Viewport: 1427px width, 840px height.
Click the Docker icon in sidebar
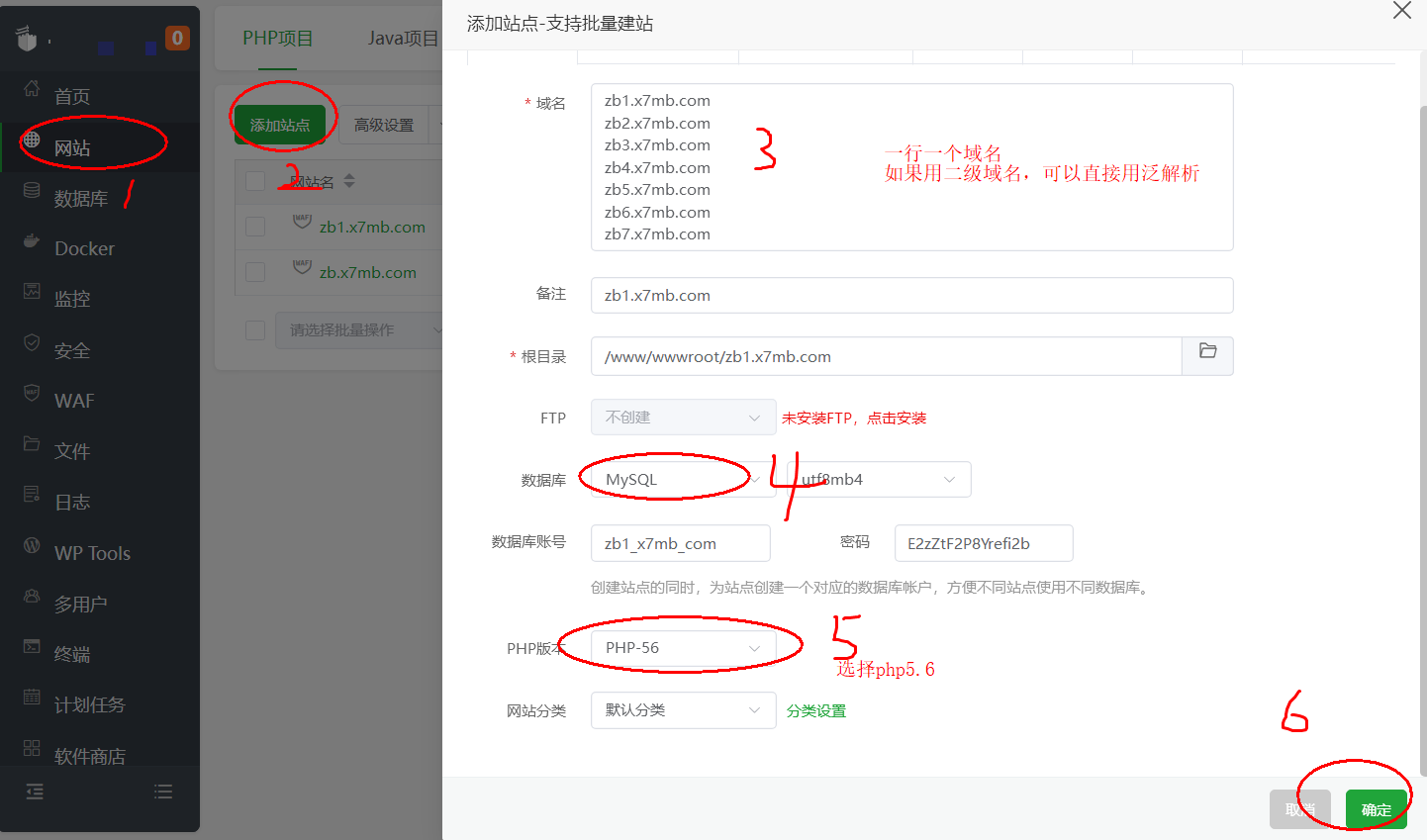pos(32,240)
